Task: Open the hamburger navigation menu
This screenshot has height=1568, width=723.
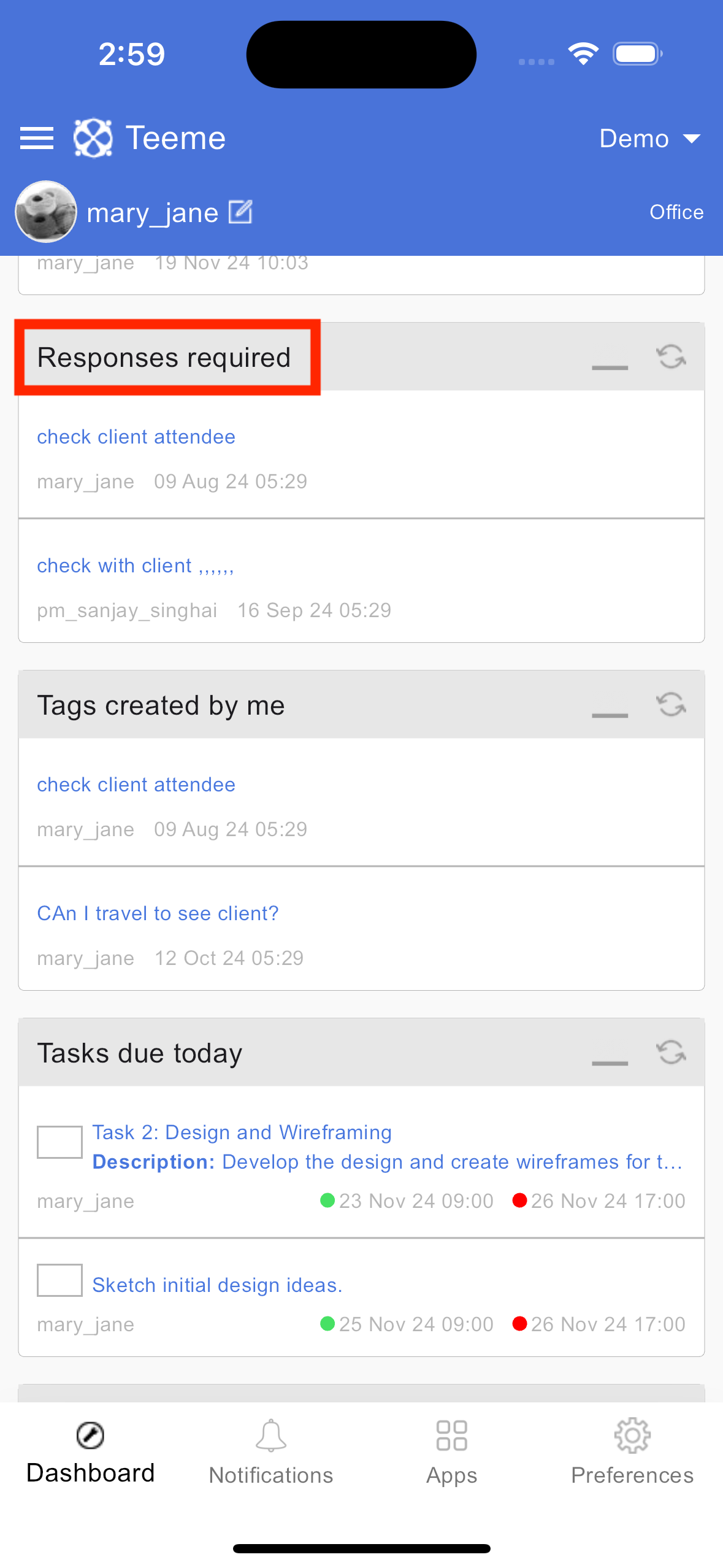Action: [37, 138]
